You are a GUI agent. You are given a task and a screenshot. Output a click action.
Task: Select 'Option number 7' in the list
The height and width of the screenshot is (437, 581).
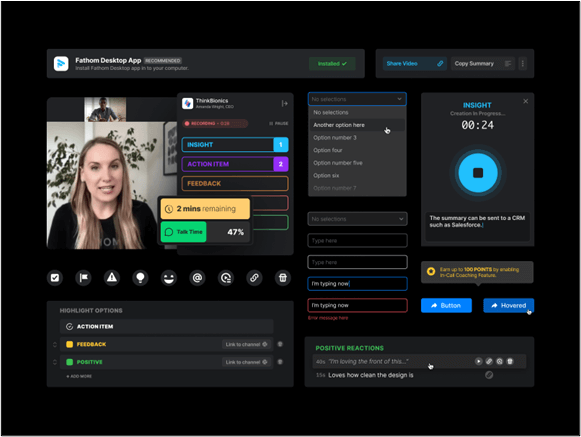point(357,188)
